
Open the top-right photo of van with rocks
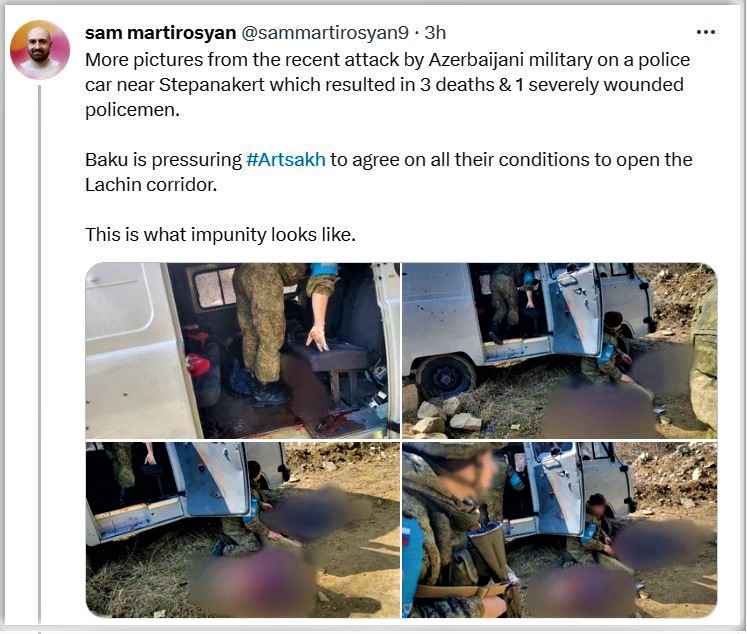coord(559,351)
